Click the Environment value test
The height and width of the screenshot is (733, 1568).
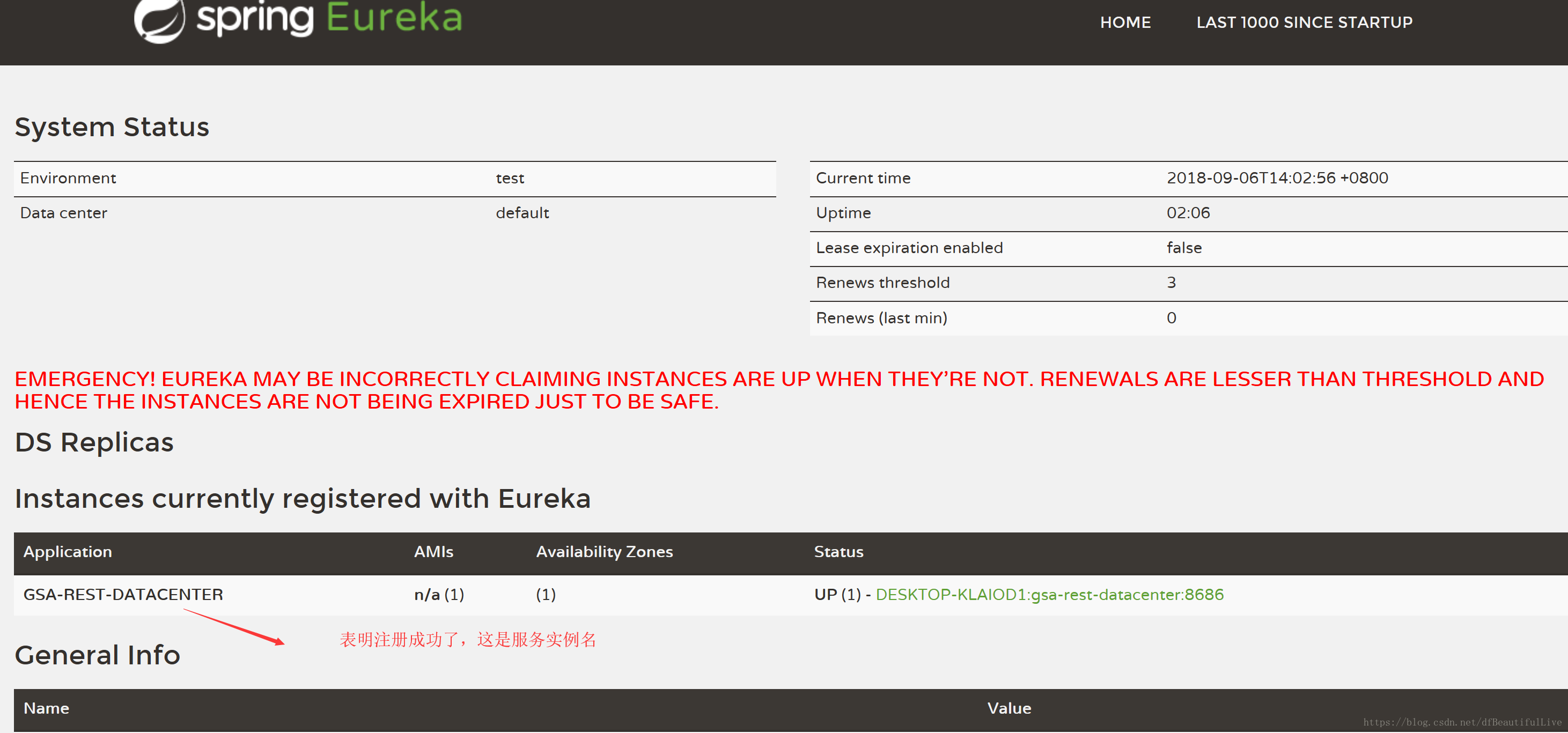click(x=510, y=178)
